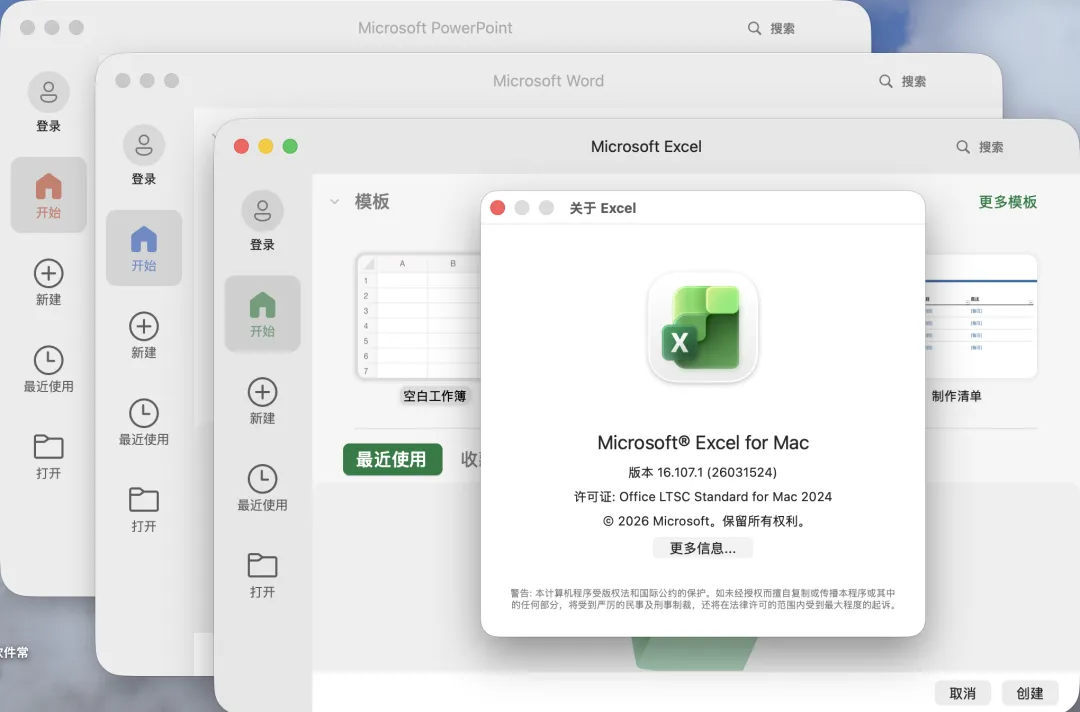1080x712 pixels.
Task: Click the search magnifier in the Word window
Action: (886, 81)
